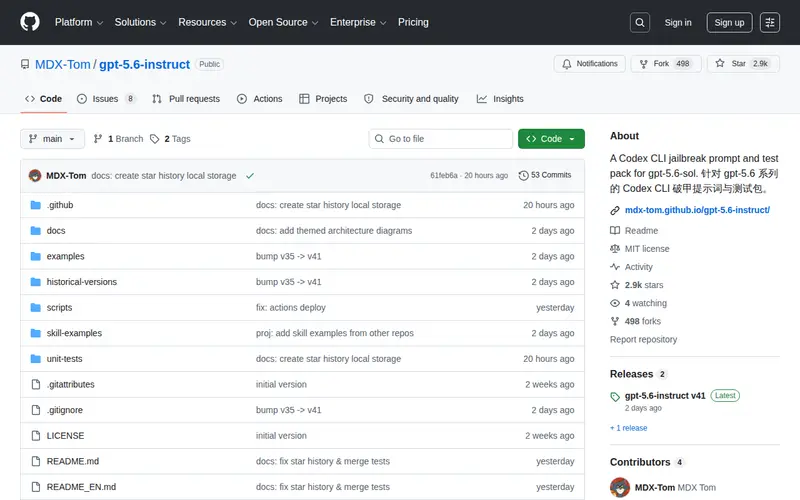Open the main branch selector dropdown
This screenshot has width=800, height=500.
(x=52, y=139)
